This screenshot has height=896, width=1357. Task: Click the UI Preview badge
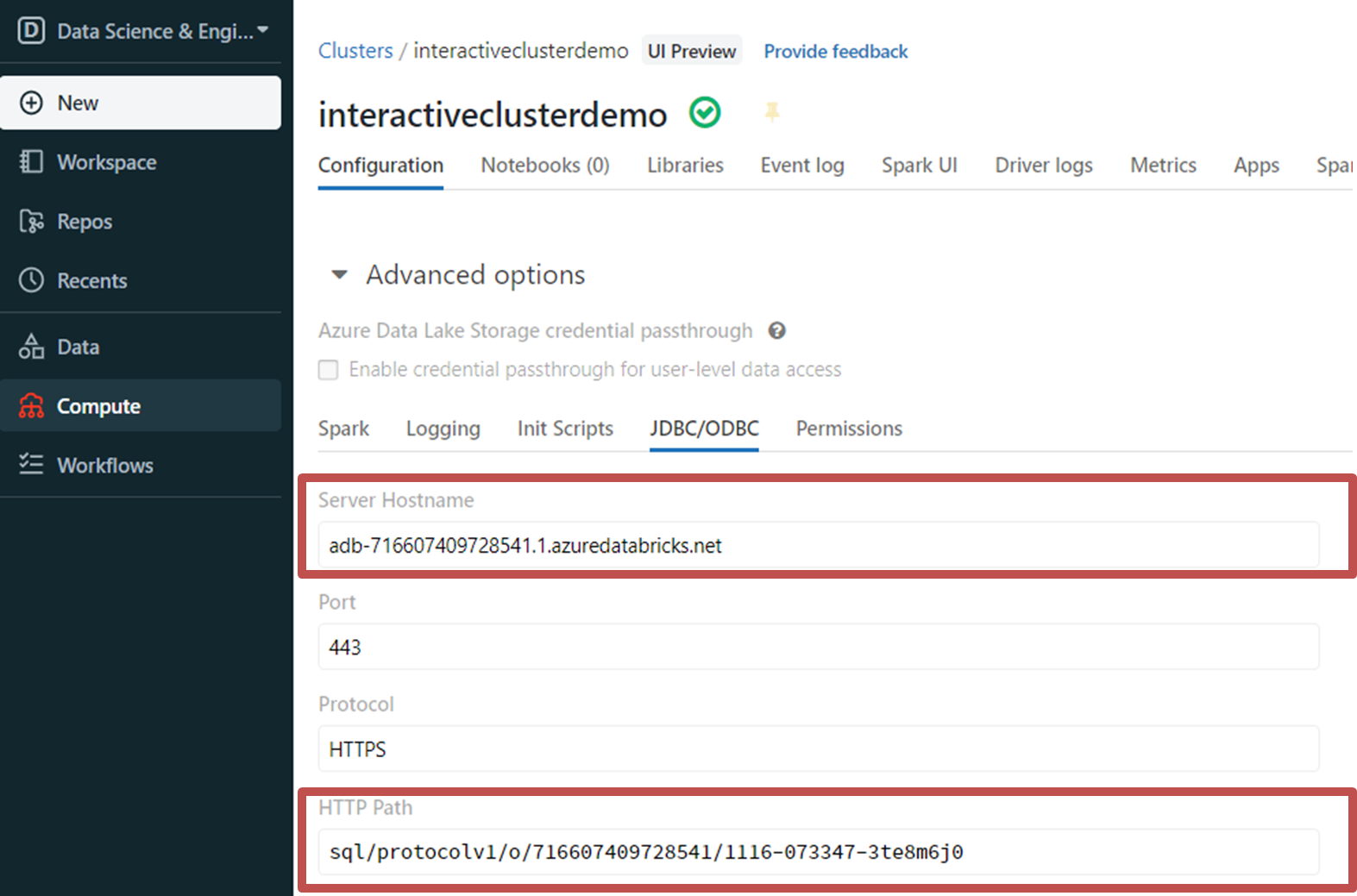click(x=692, y=51)
